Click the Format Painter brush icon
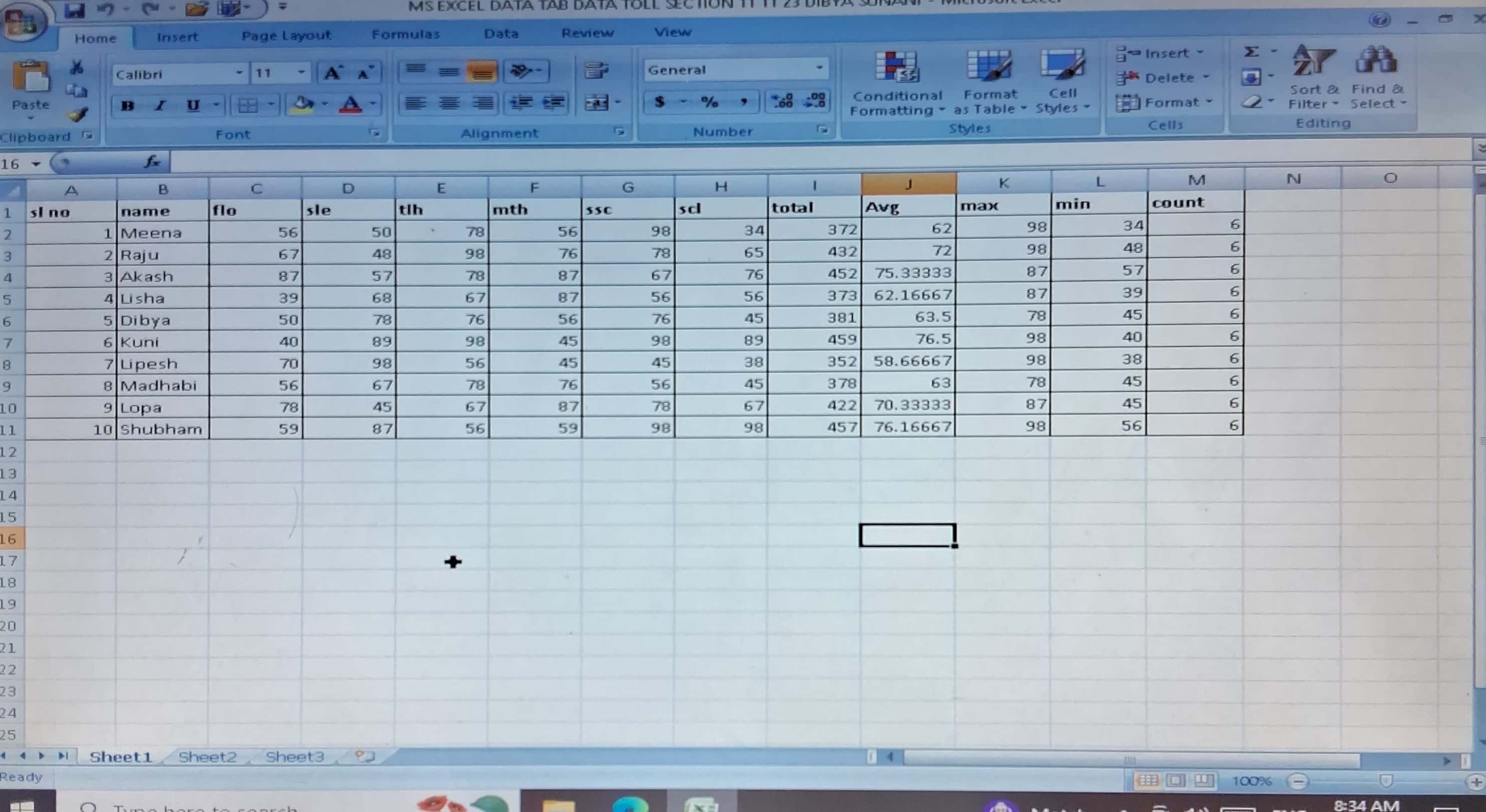The image size is (1486, 812). click(x=78, y=115)
